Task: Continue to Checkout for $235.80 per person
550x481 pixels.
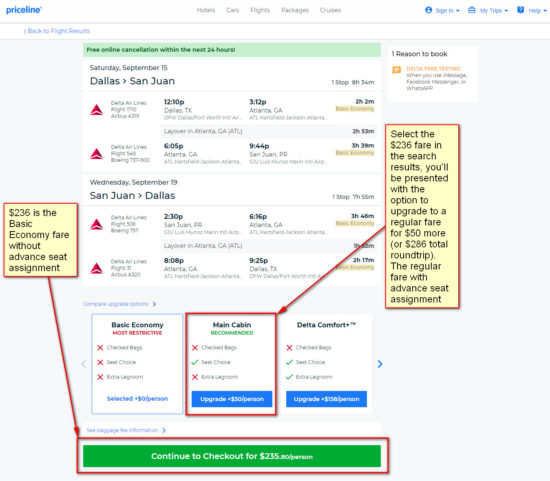Action: [x=232, y=456]
